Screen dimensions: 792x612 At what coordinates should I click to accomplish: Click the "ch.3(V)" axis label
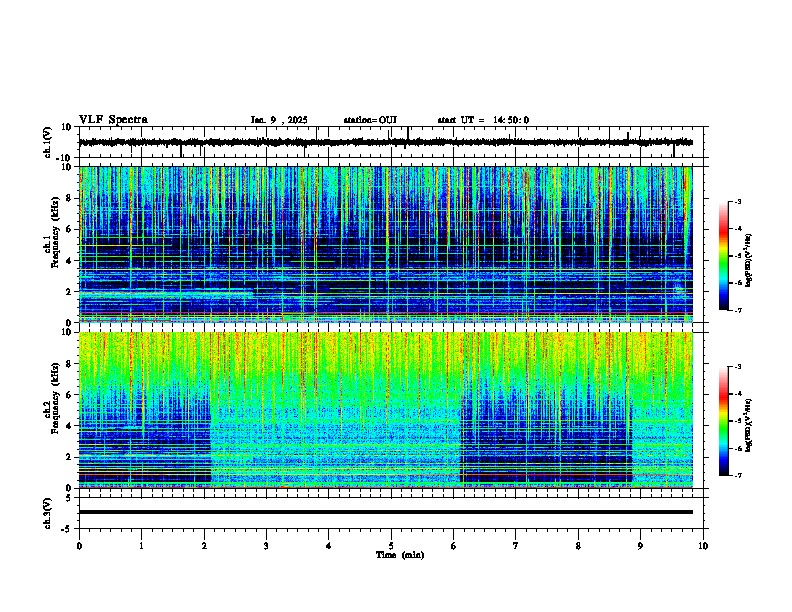coord(47,513)
